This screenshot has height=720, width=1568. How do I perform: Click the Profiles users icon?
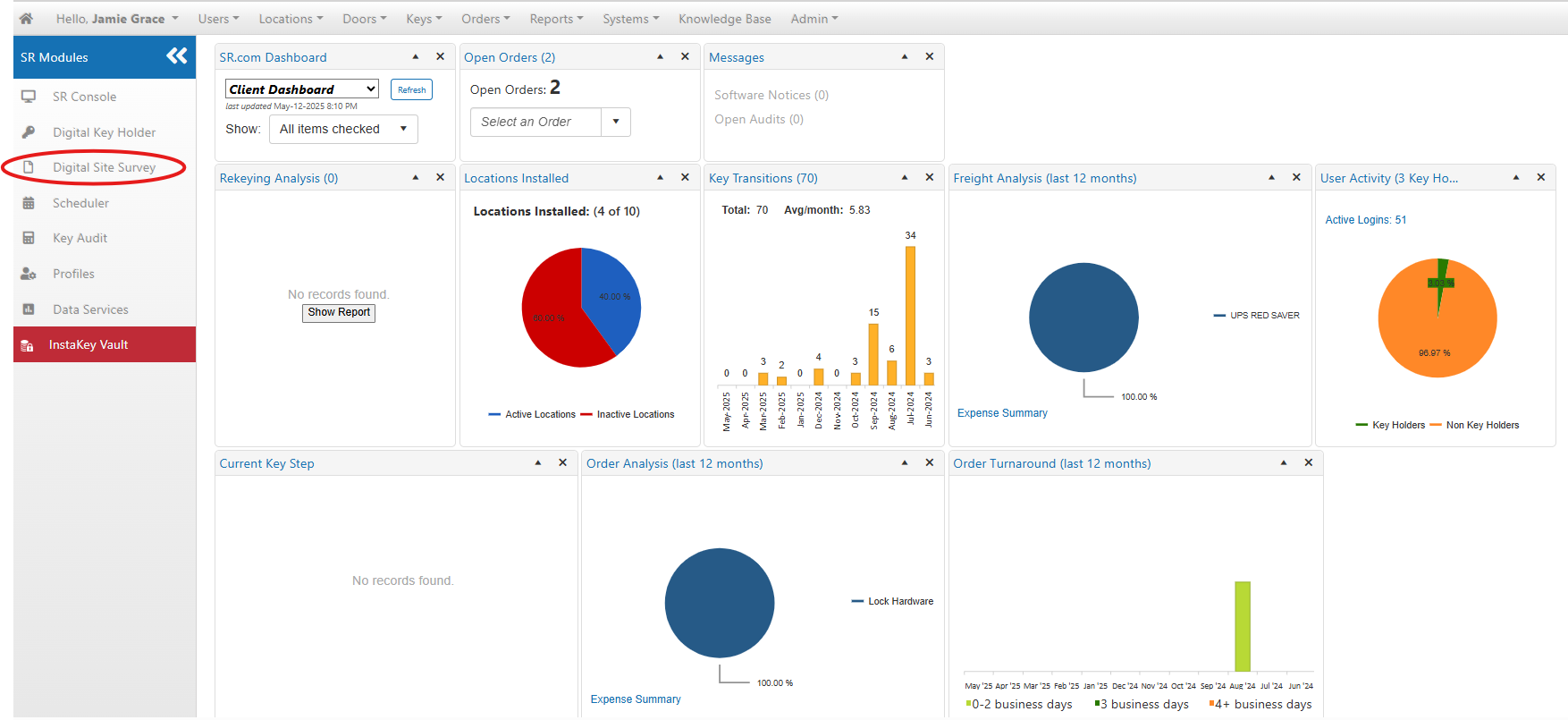click(29, 274)
